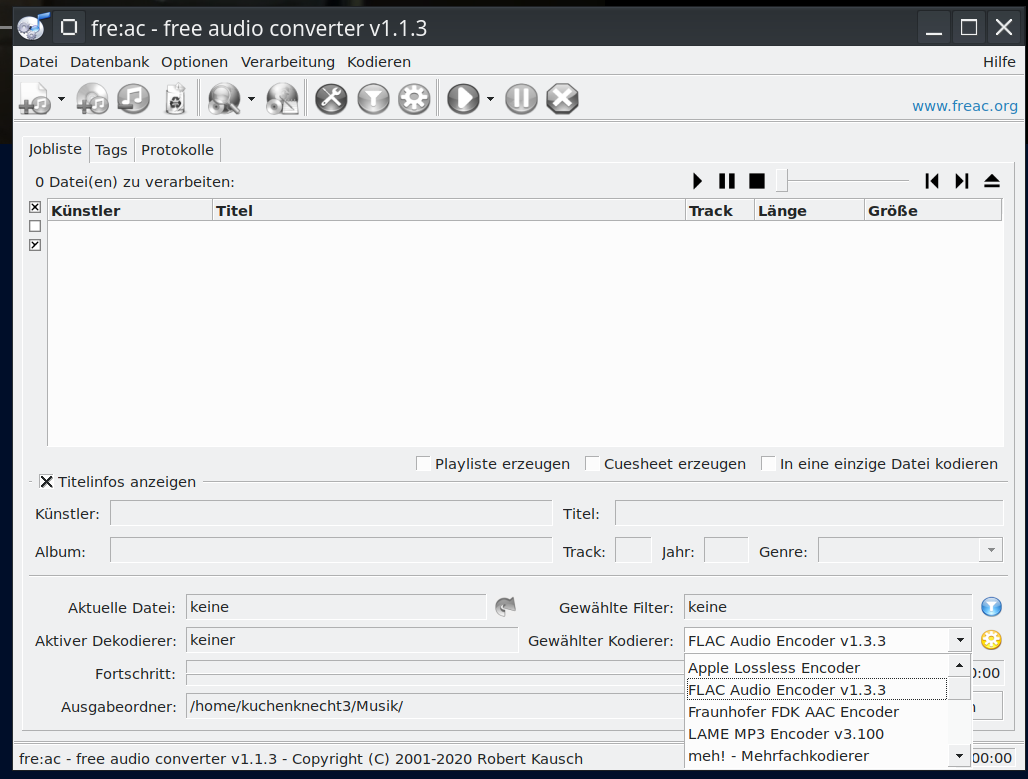The height and width of the screenshot is (779, 1028).
Task: Skip to next track
Action: (x=962, y=181)
